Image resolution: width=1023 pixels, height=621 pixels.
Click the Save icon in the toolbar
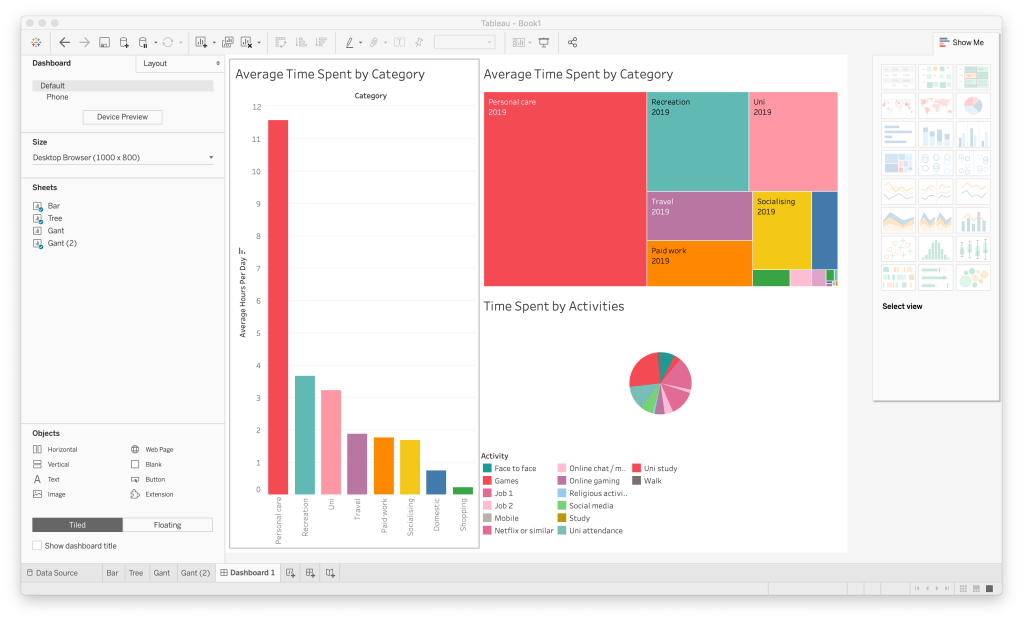click(104, 42)
